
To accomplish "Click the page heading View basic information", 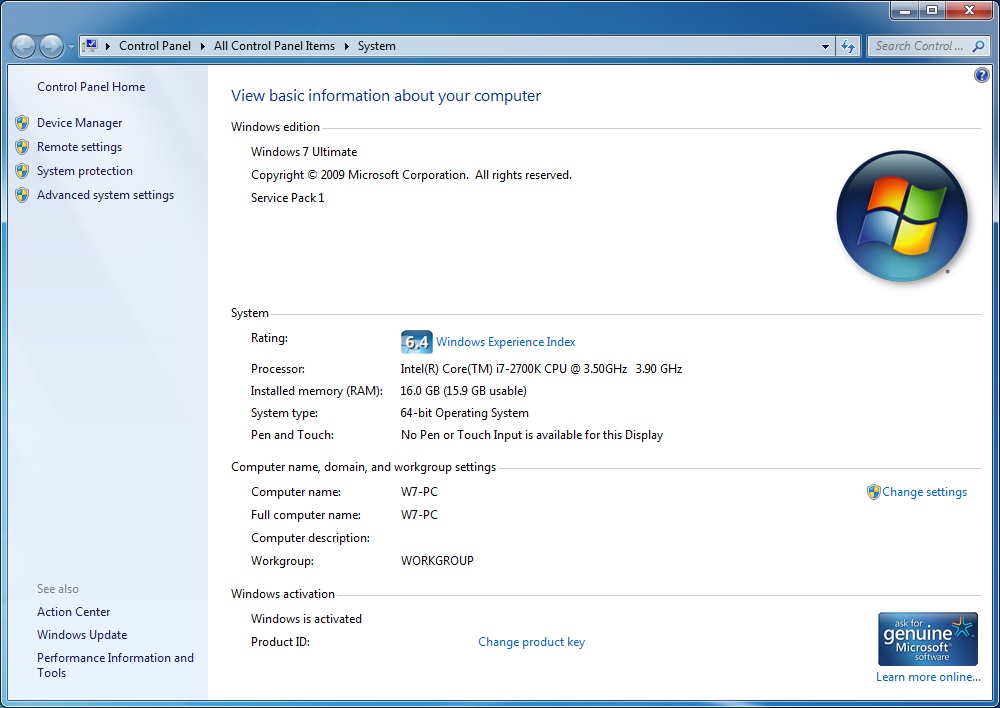I will pyautogui.click(x=386, y=96).
